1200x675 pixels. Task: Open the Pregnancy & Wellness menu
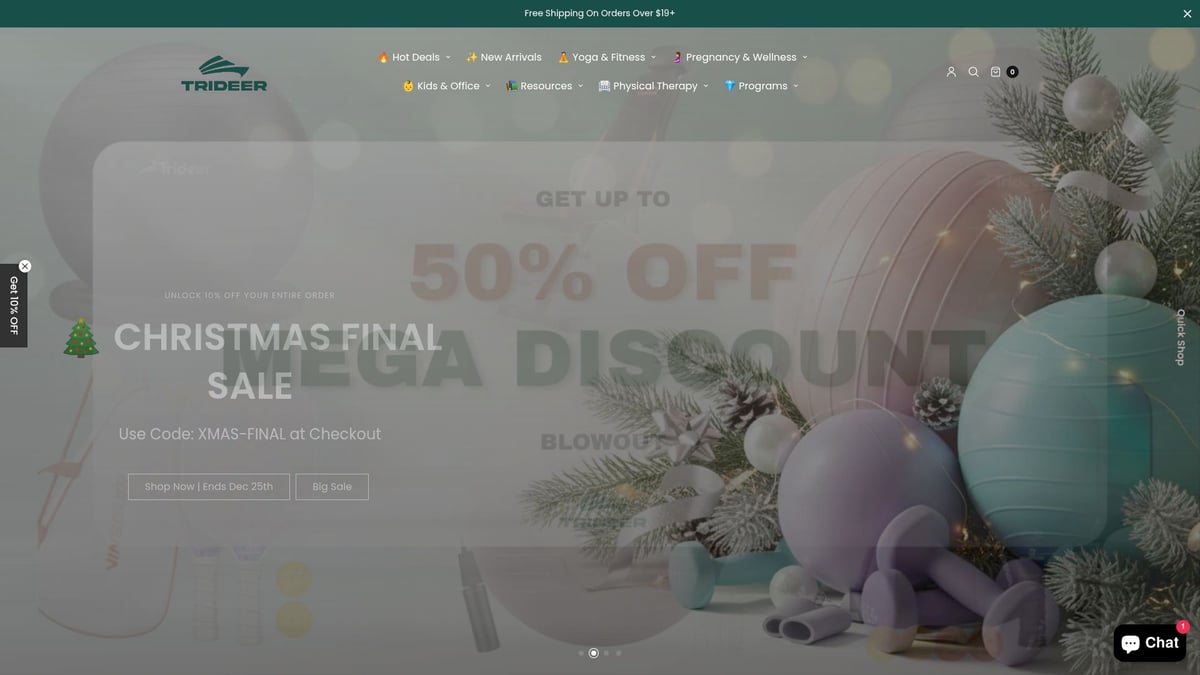[x=739, y=57]
